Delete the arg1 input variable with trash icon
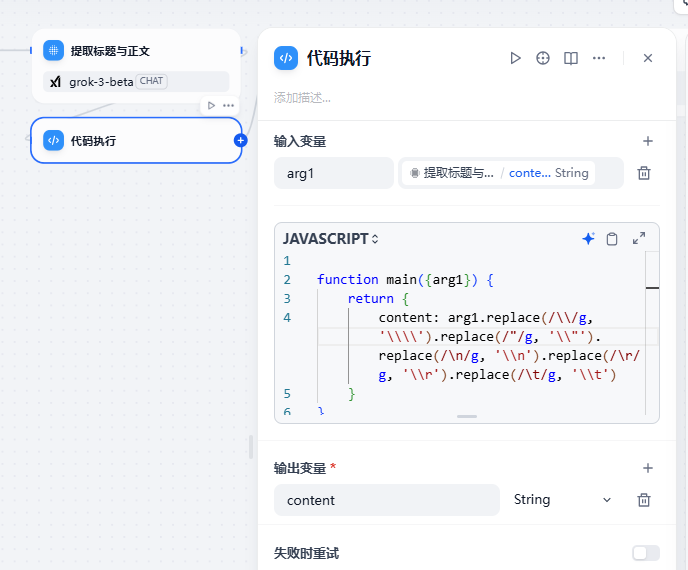This screenshot has width=688, height=570. 644,173
